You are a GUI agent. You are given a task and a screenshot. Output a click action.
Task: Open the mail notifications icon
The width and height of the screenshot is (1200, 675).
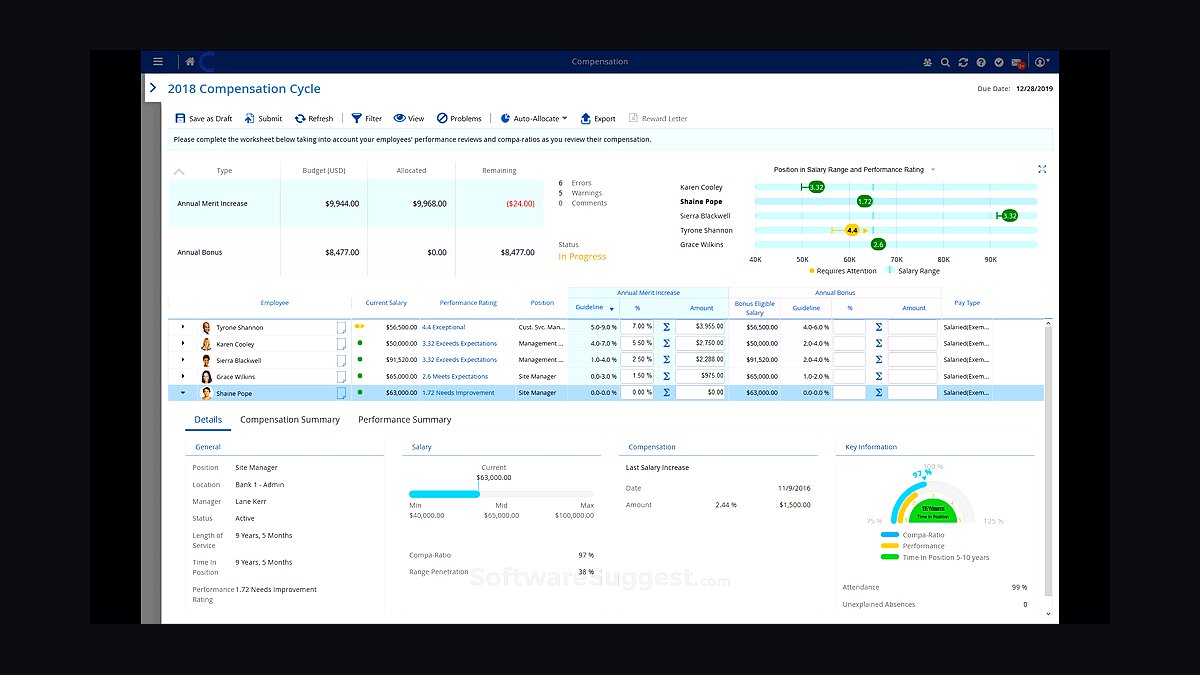pyautogui.click(x=1017, y=62)
